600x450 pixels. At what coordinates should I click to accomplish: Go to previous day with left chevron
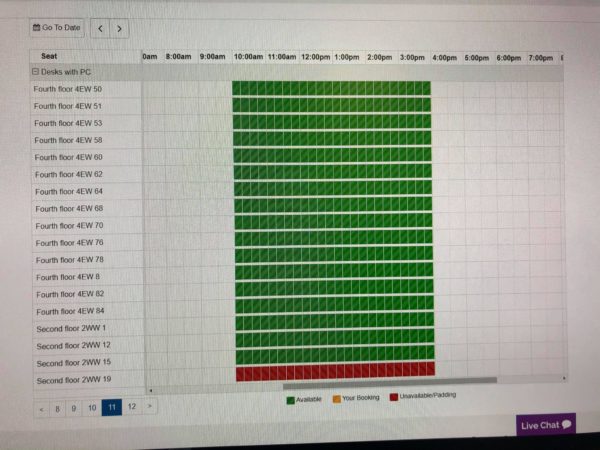[100, 29]
